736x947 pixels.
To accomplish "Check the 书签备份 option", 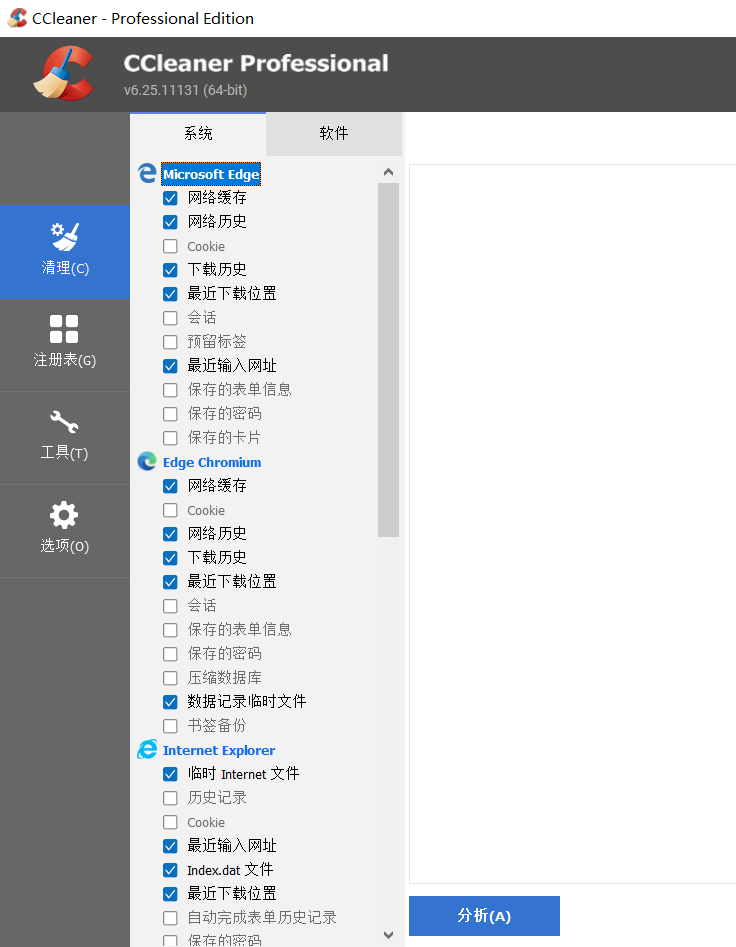I will coord(170,726).
